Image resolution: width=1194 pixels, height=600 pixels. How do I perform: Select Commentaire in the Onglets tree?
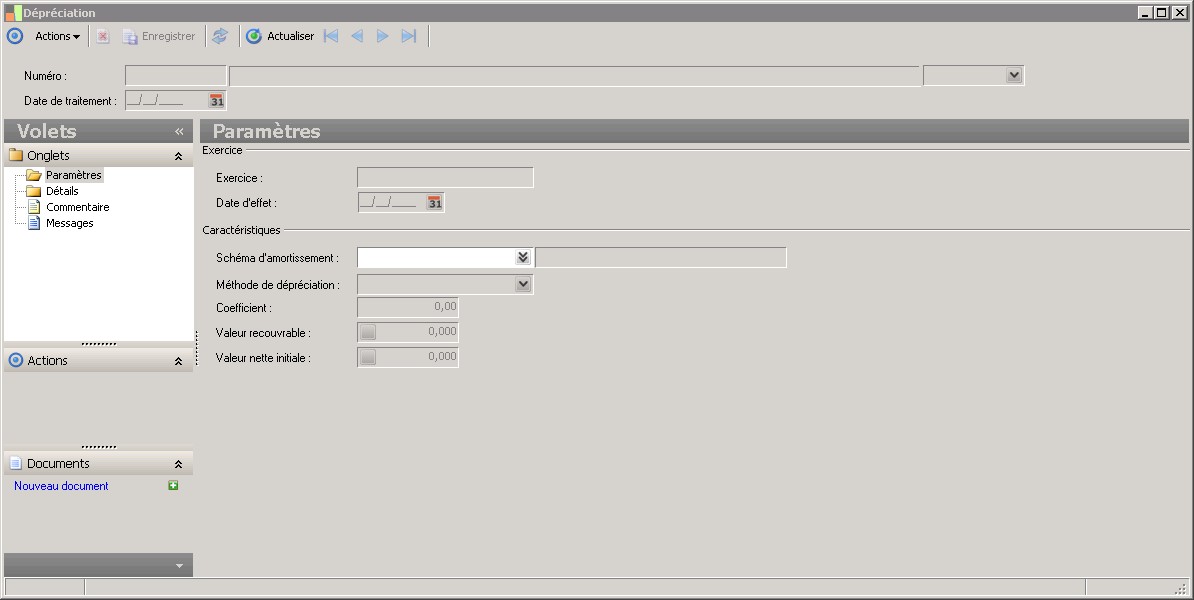point(78,207)
